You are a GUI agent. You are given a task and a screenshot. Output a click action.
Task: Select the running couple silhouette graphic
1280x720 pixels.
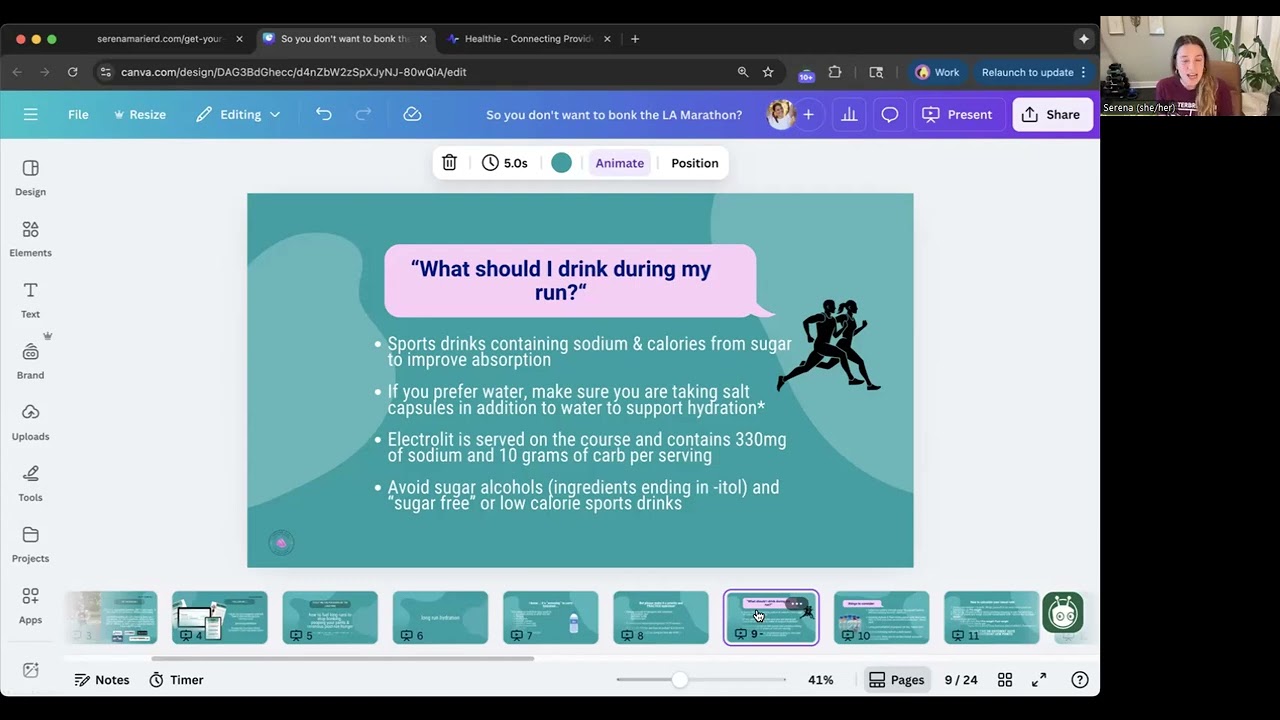pyautogui.click(x=829, y=345)
